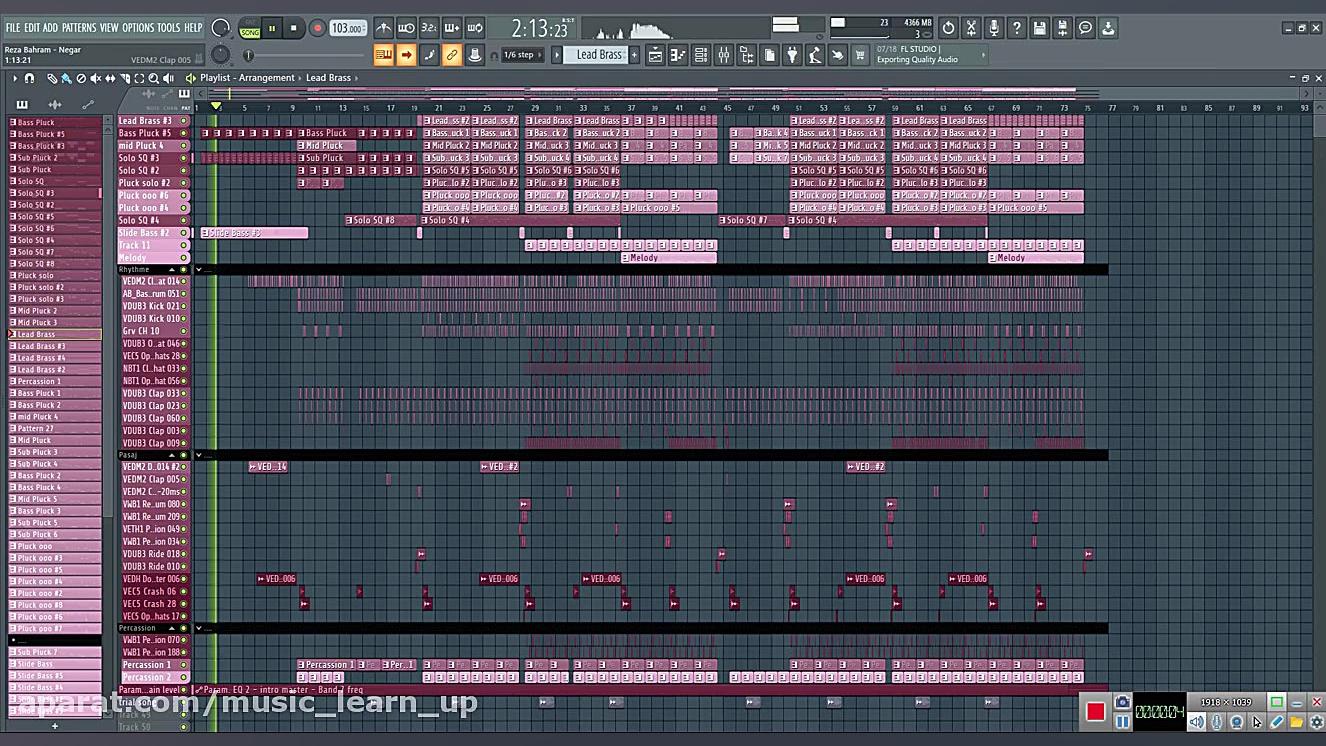The image size is (1326, 746).
Task: Open the PATTERNS menu
Action: pos(79,28)
